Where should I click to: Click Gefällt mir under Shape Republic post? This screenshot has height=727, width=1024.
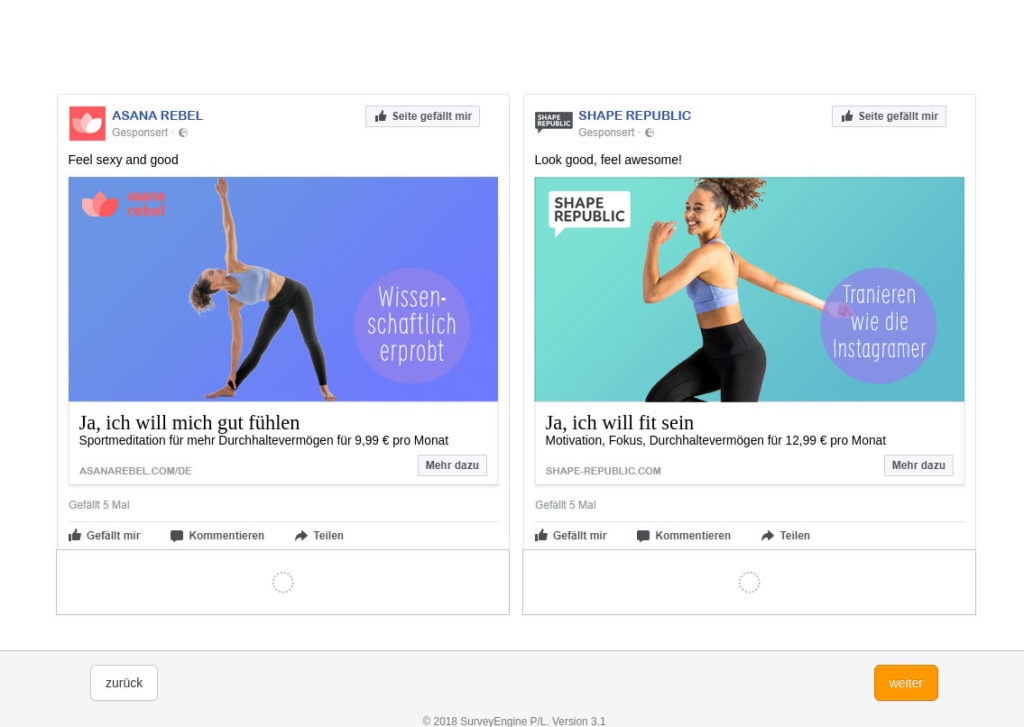click(571, 536)
